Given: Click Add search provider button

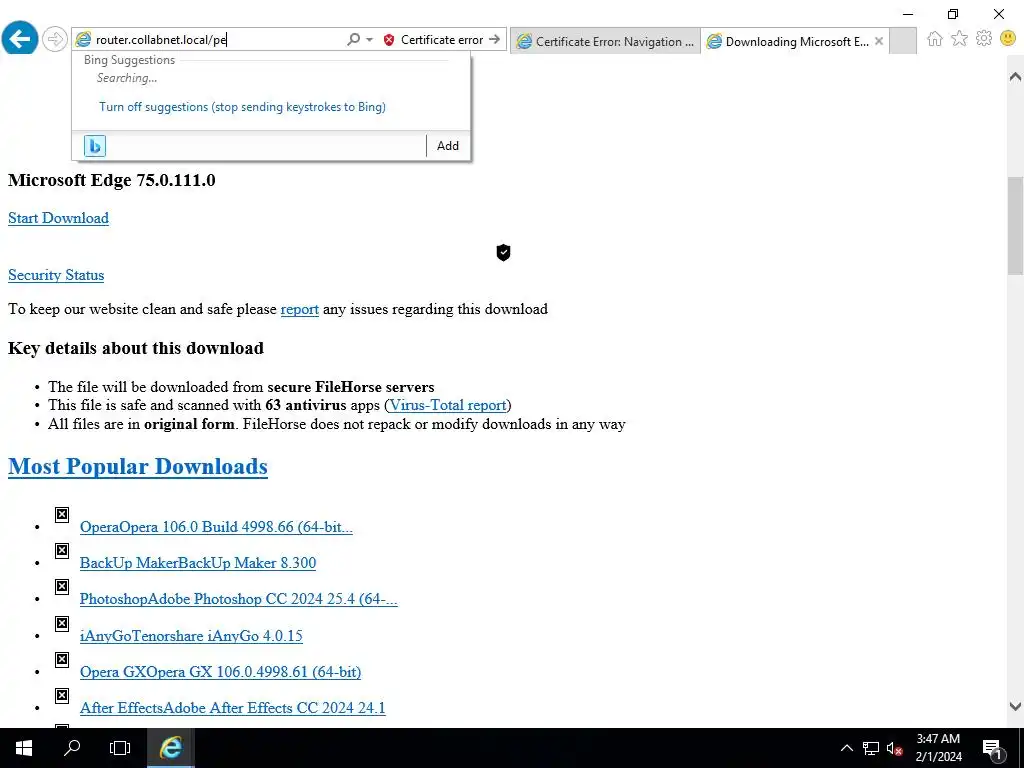Looking at the screenshot, I should (x=447, y=146).
